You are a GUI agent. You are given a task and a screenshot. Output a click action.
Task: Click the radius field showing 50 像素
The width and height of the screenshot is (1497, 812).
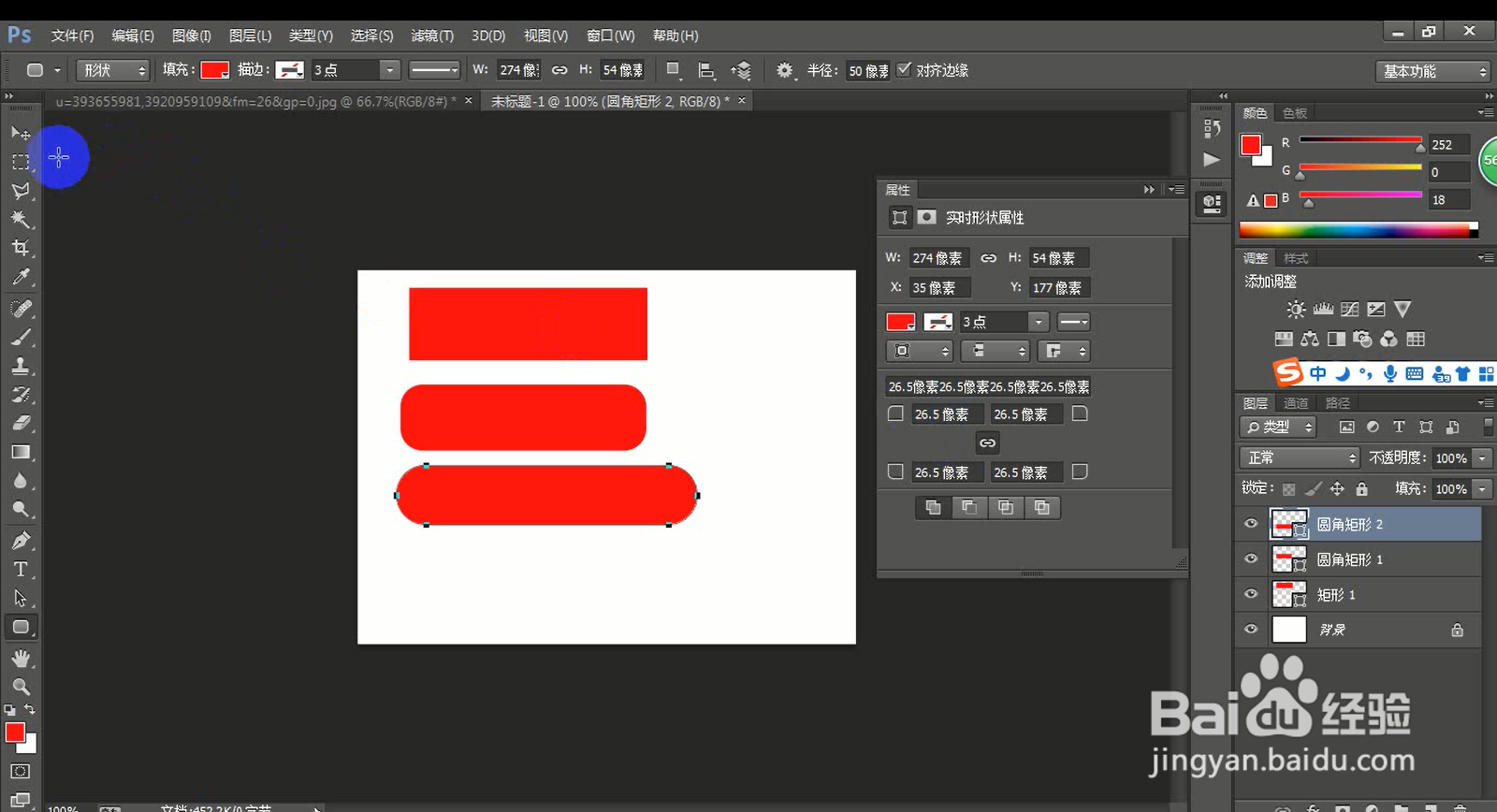tap(867, 71)
